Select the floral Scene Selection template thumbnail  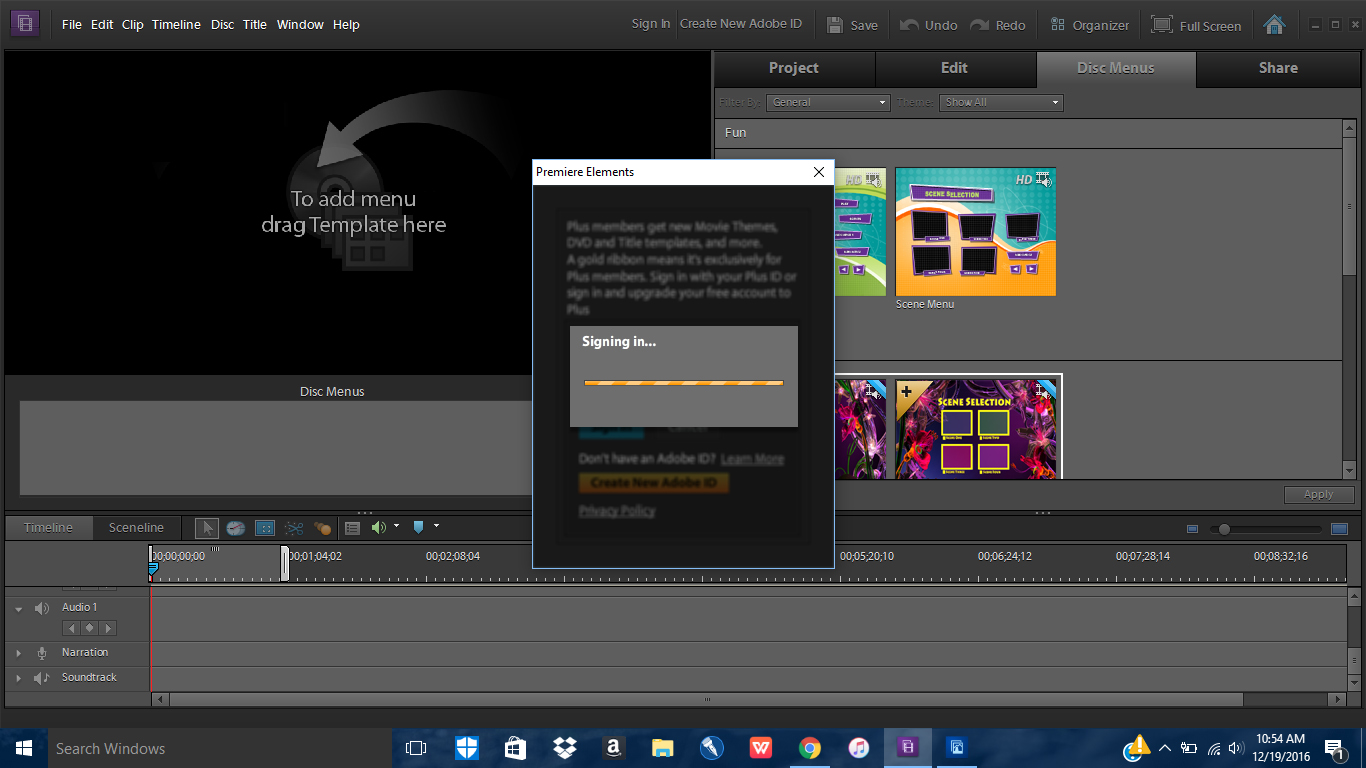[977, 428]
